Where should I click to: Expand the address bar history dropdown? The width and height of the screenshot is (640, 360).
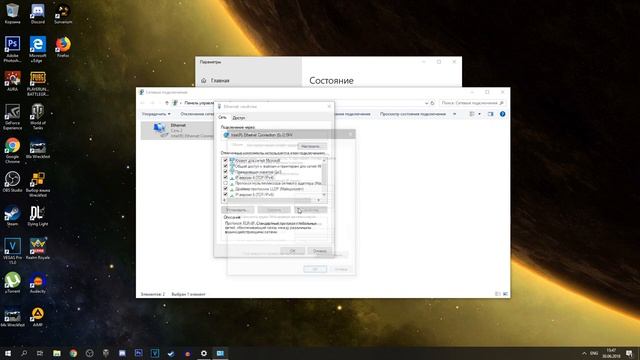[x=426, y=103]
